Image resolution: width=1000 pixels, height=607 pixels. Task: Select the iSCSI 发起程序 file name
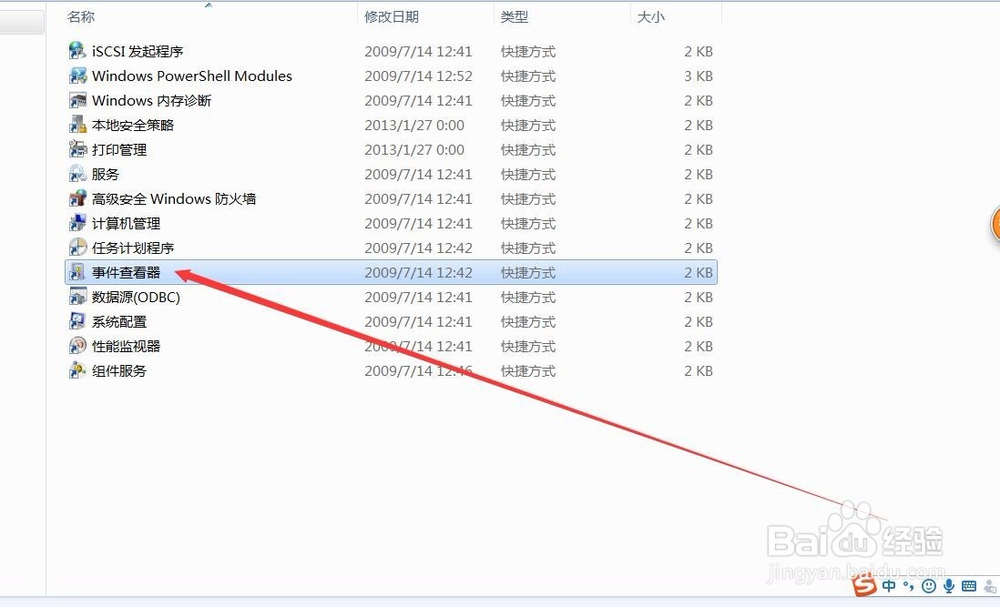pos(137,51)
